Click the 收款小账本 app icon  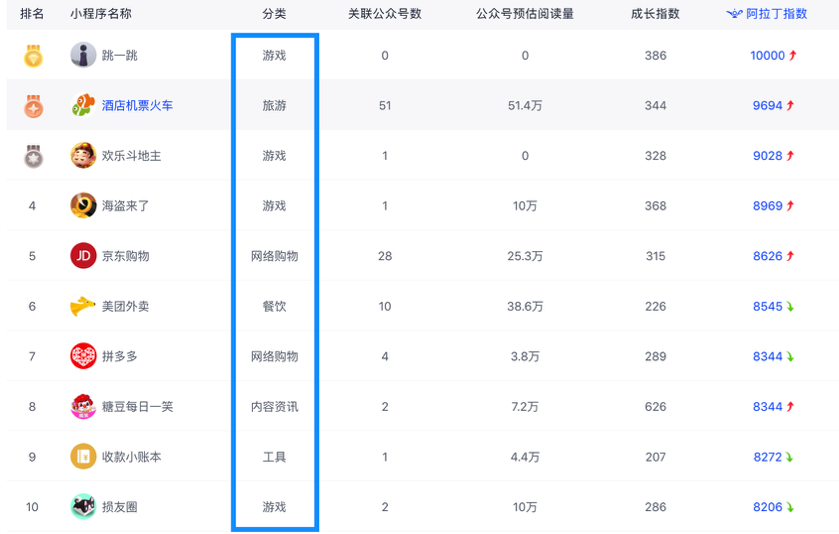[x=83, y=457]
